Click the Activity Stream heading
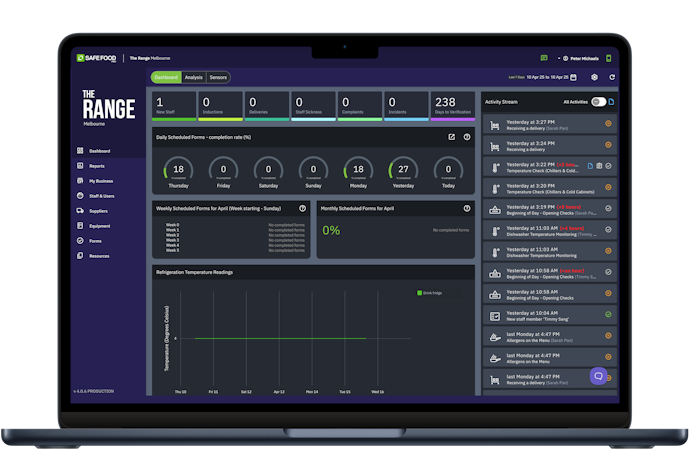This screenshot has height=450, width=690. point(501,102)
